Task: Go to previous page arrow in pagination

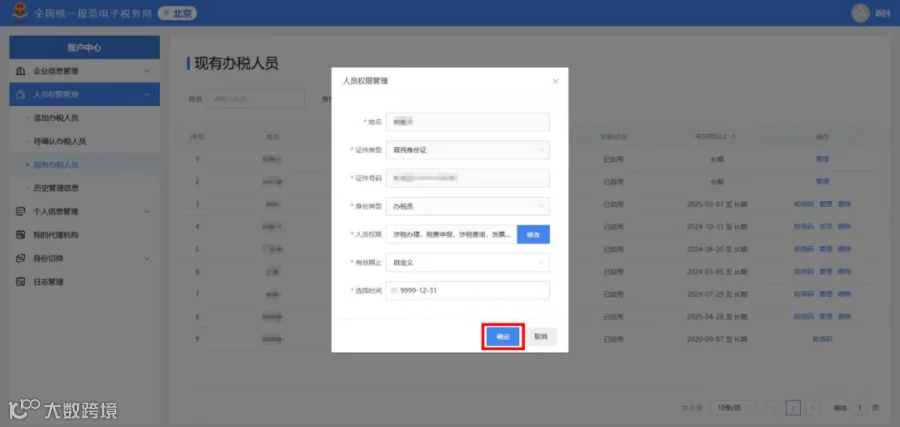Action: pos(773,407)
